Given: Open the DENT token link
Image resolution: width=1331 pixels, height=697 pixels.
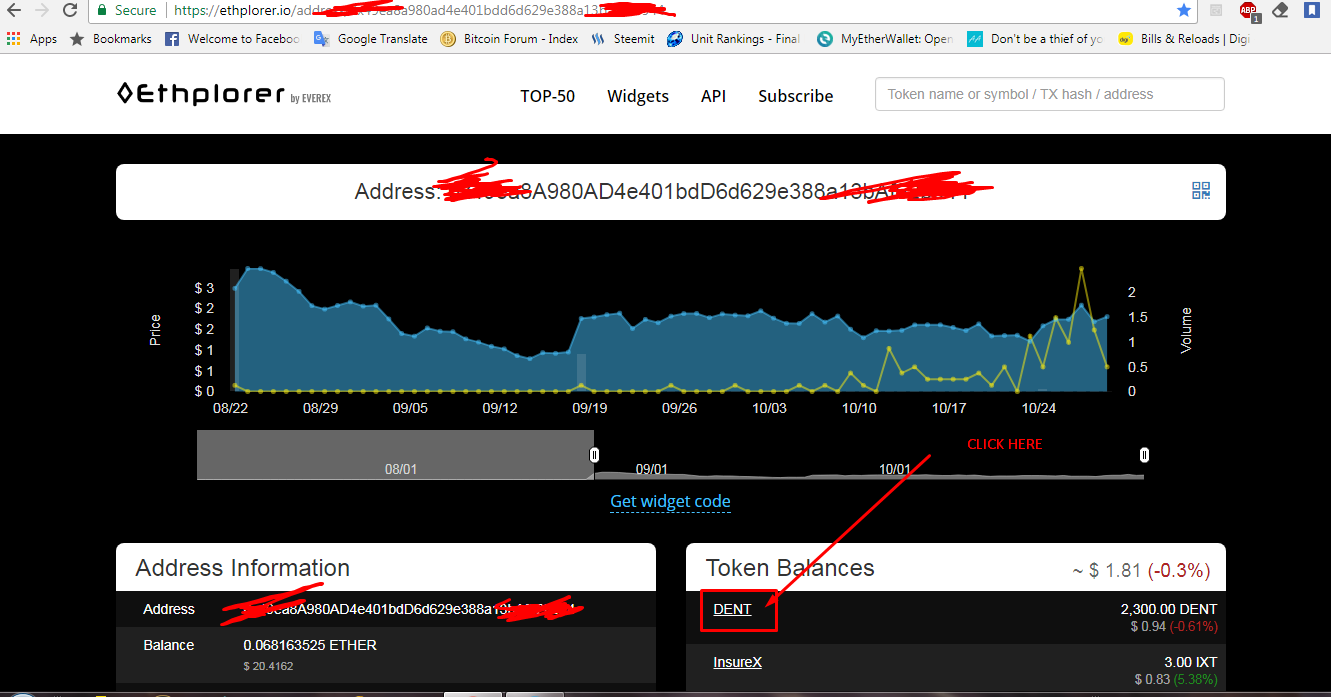Looking at the screenshot, I should (x=732, y=609).
